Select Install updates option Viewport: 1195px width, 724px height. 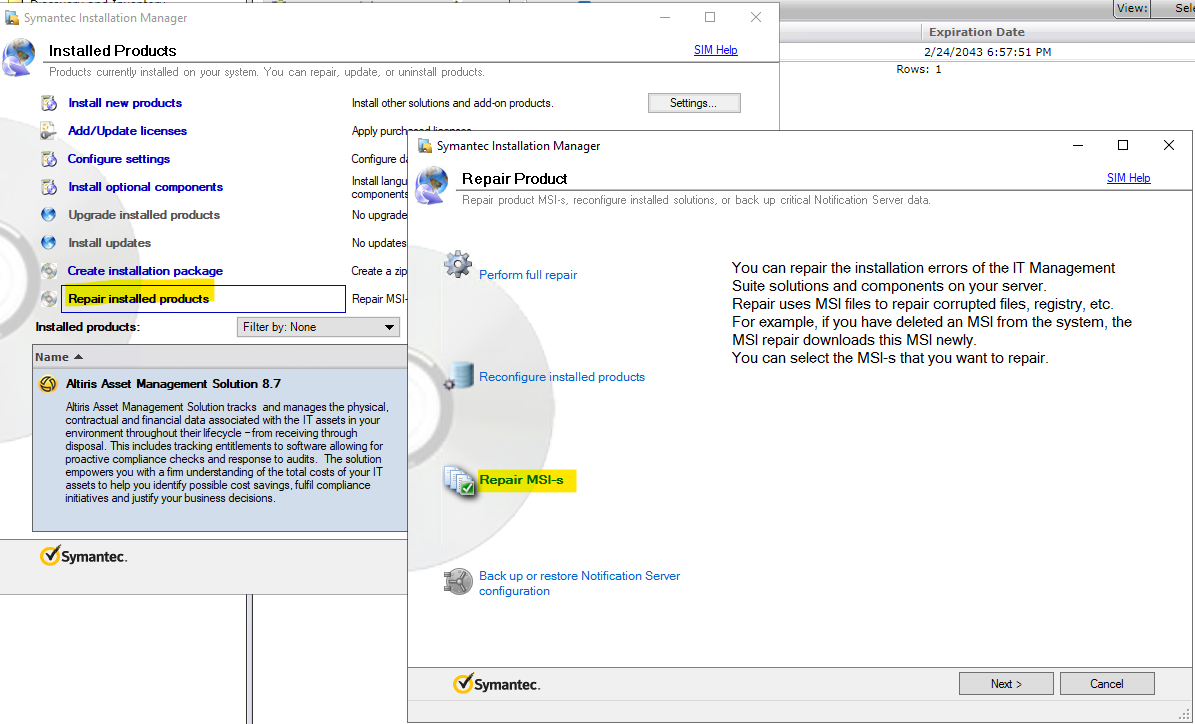click(x=110, y=243)
